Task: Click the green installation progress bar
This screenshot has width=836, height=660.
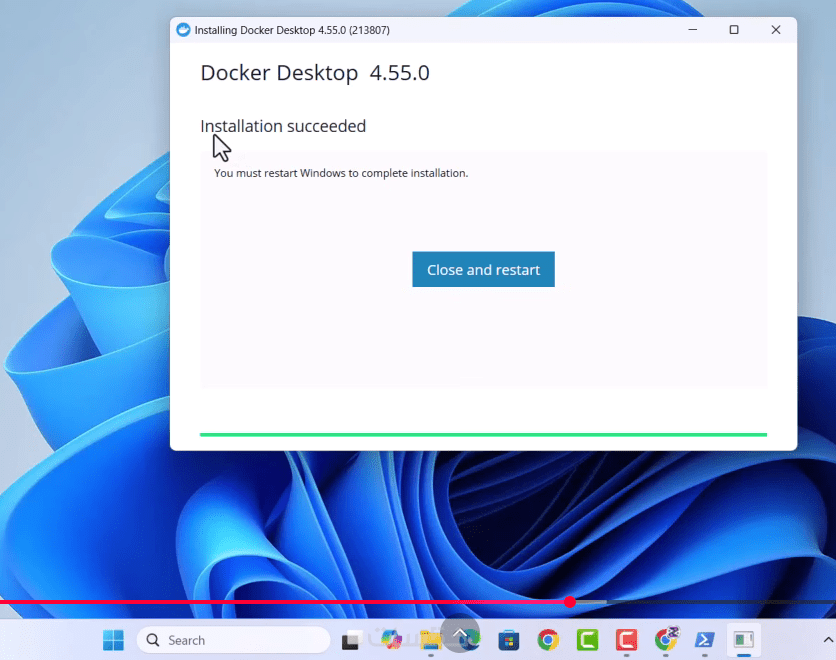Action: (x=483, y=434)
